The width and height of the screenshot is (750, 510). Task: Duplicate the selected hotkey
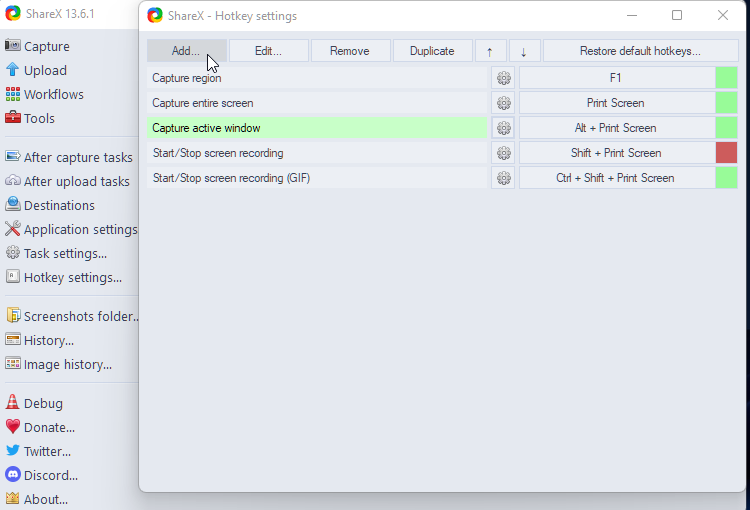coord(432,51)
